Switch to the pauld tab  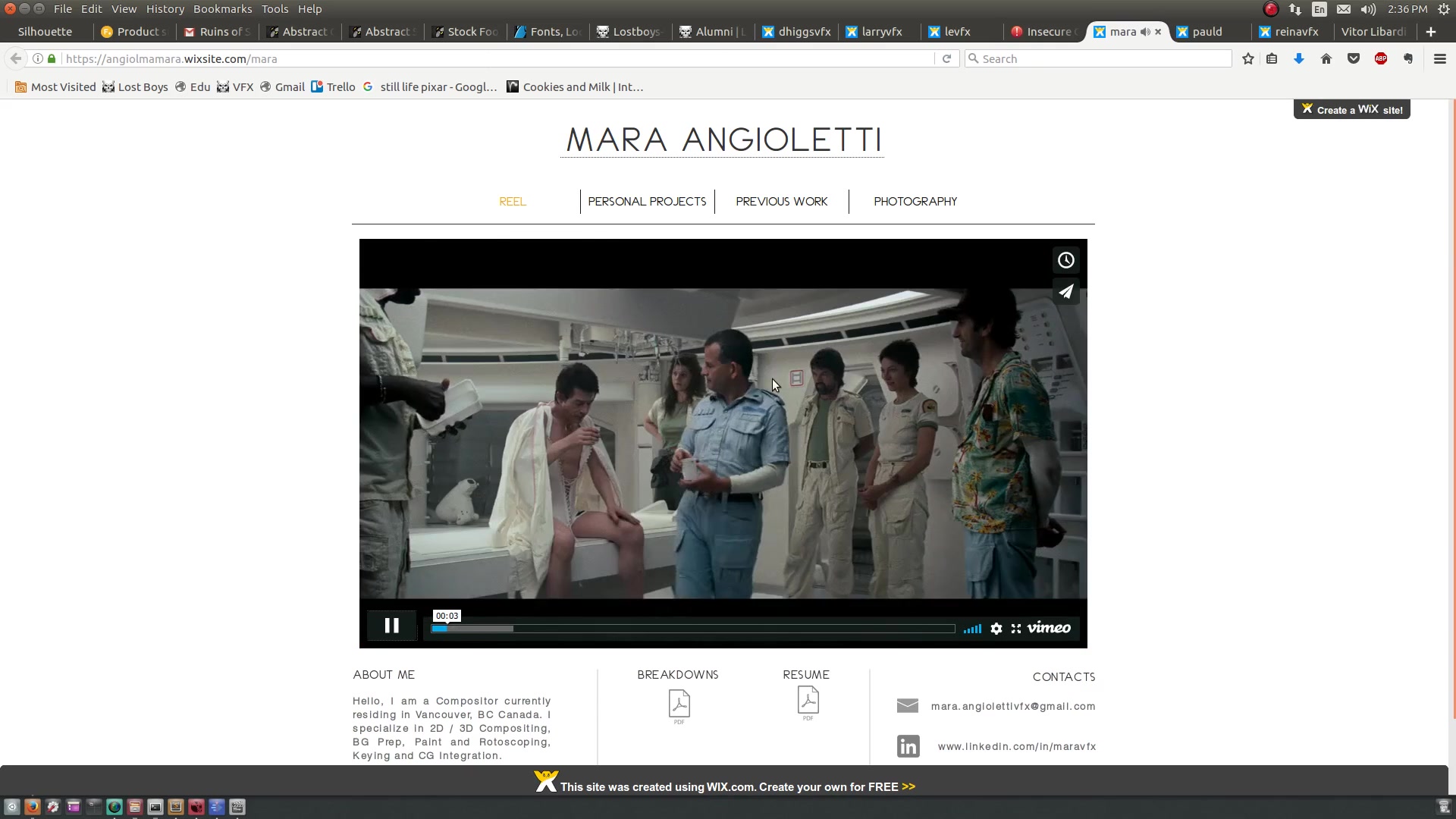[x=1210, y=32]
